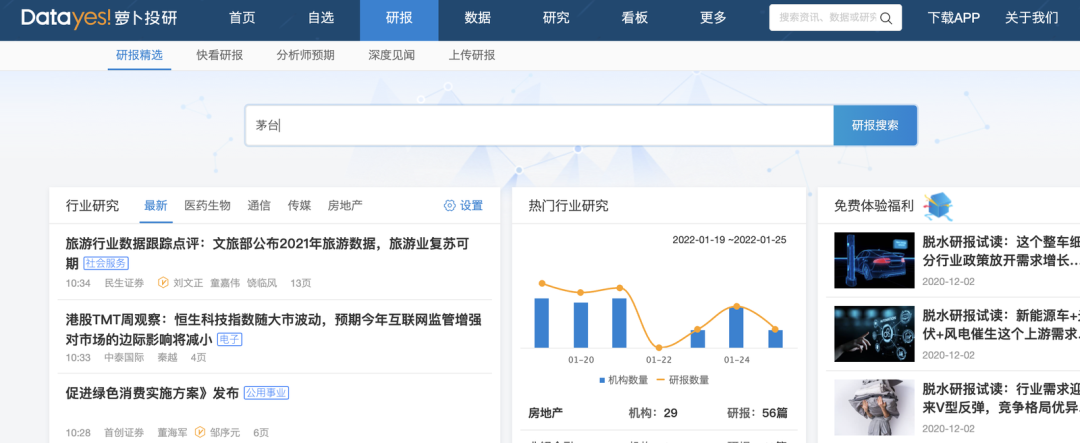Click the 研报搜索 button

(875, 125)
